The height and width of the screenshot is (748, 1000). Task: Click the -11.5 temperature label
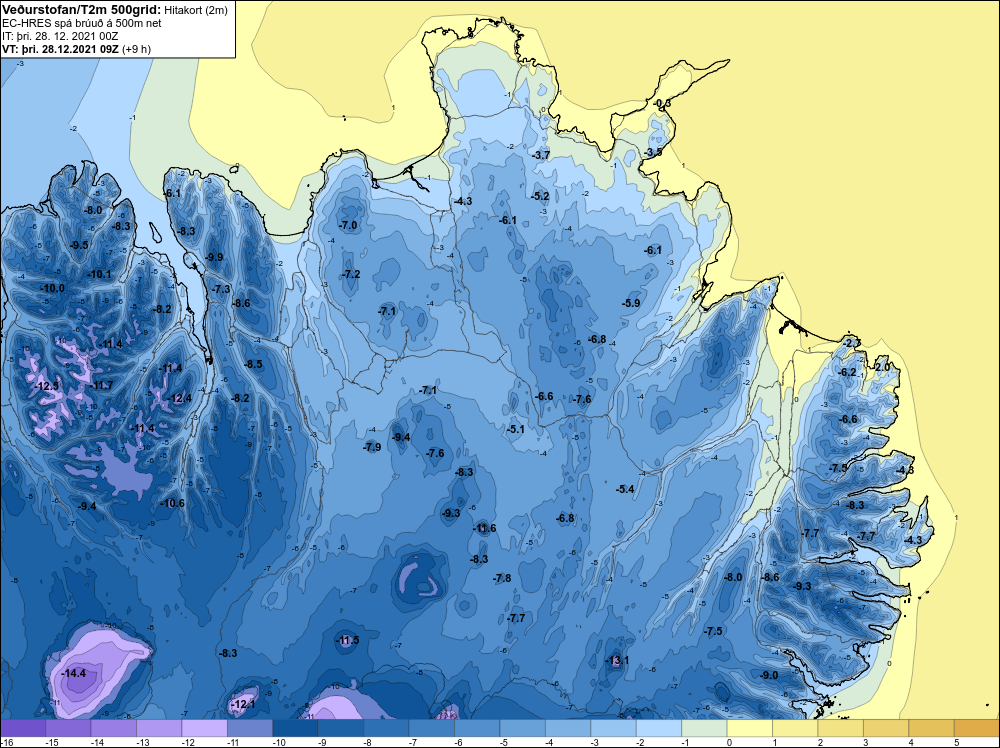(x=348, y=640)
